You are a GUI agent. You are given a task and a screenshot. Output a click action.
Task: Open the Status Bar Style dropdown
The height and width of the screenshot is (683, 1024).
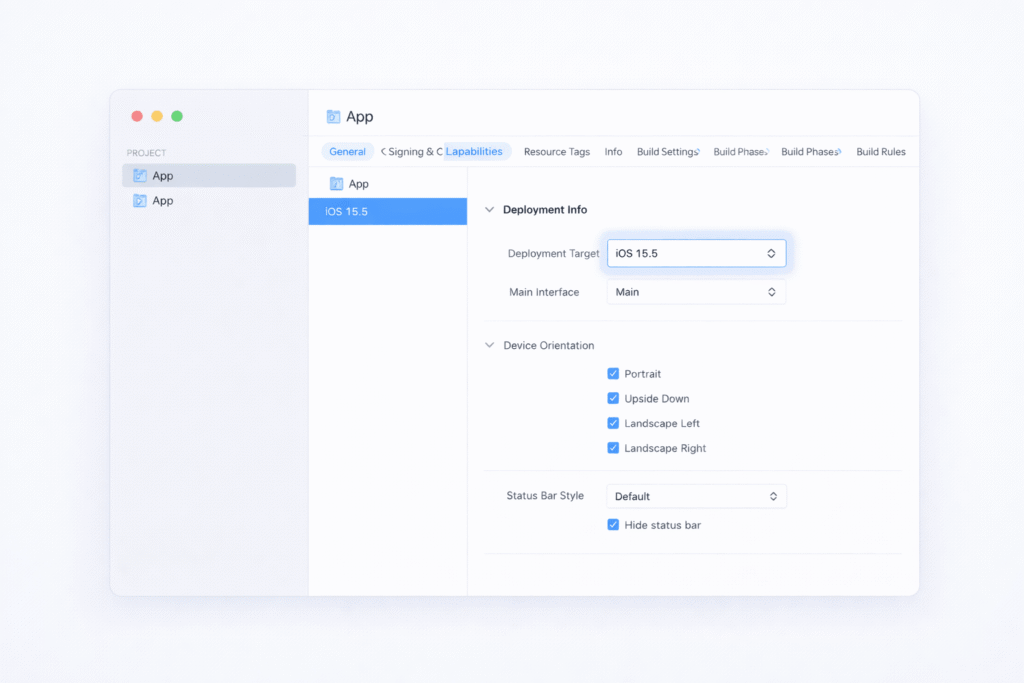pos(696,495)
